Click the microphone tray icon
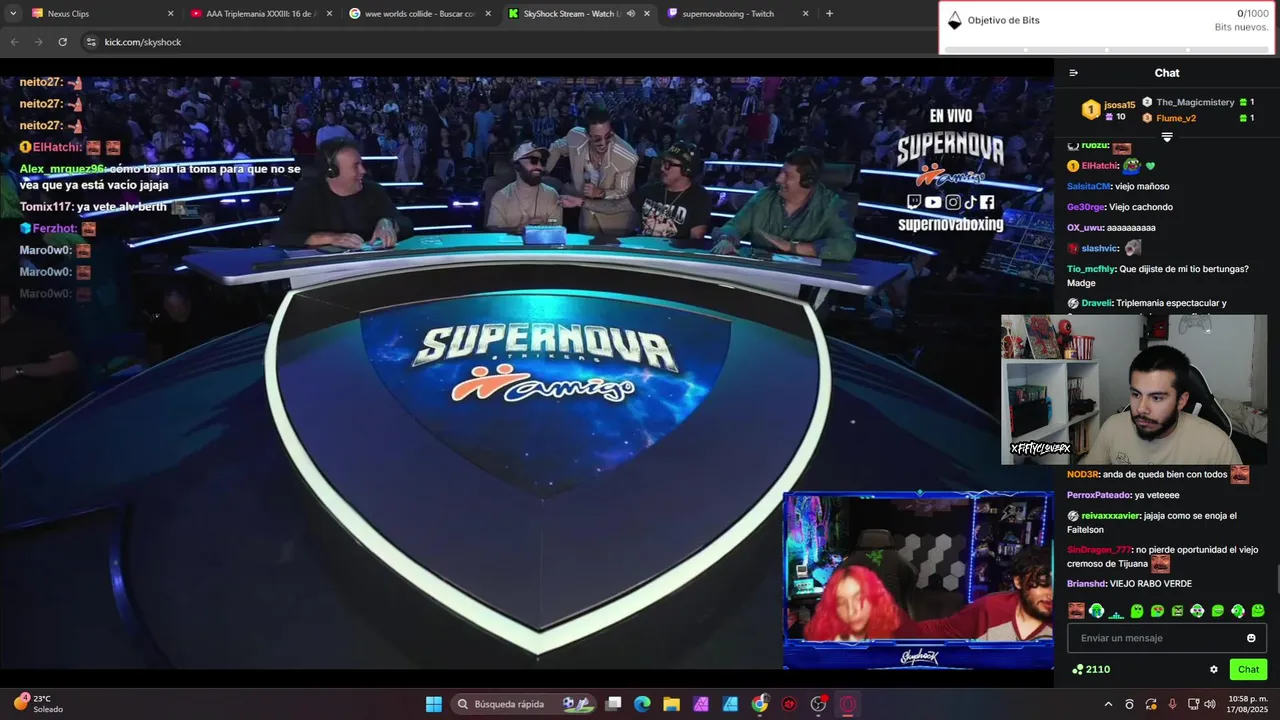This screenshot has height=720, width=1280. click(x=1172, y=704)
